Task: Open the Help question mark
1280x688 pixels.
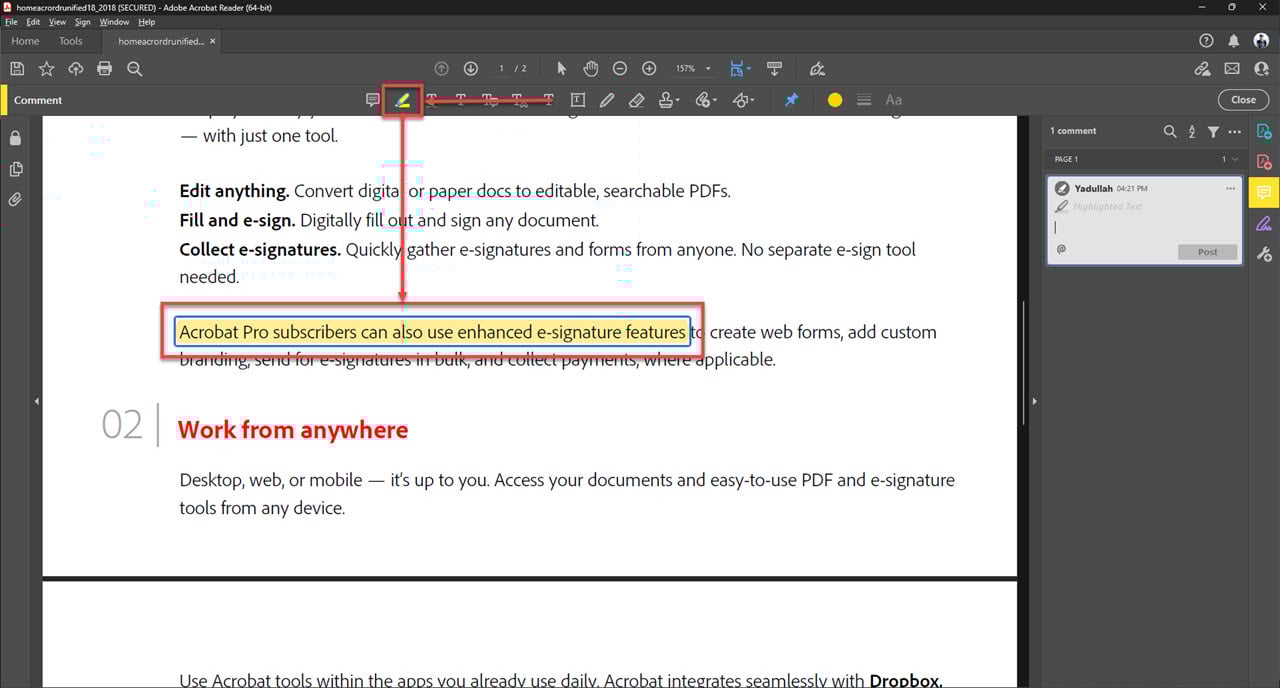Action: click(x=1206, y=41)
